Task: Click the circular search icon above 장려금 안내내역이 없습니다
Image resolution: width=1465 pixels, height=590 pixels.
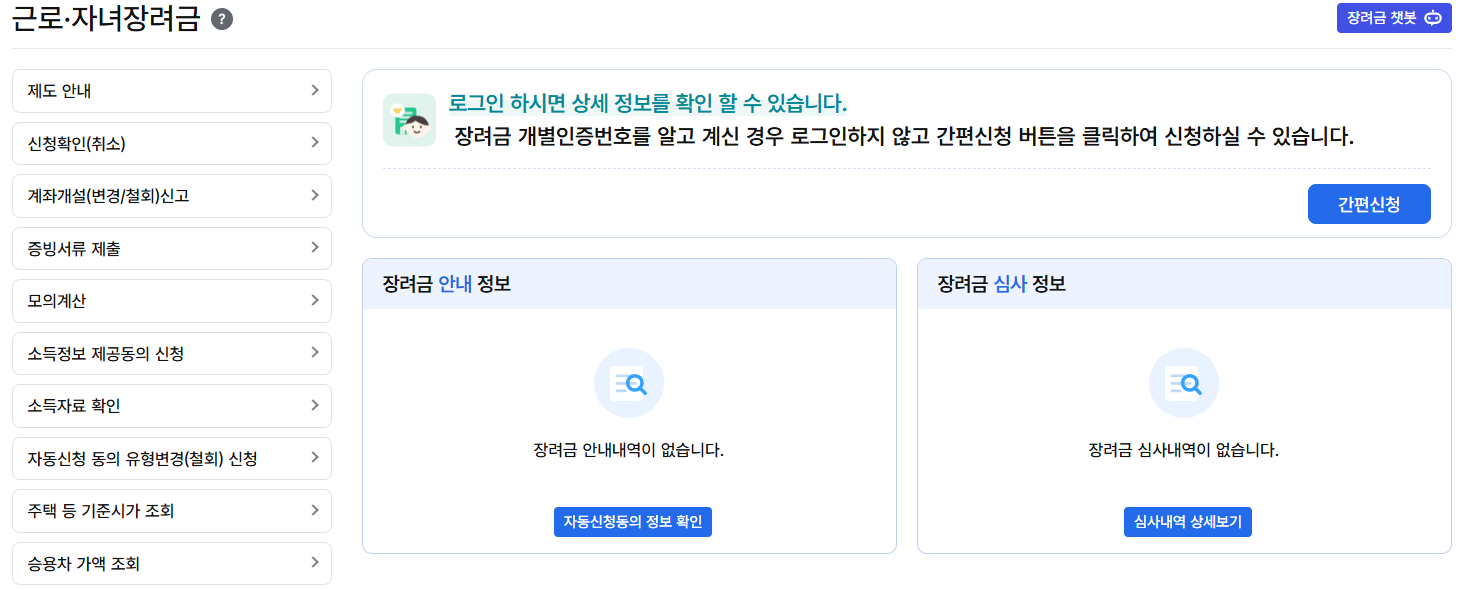Action: tap(629, 383)
